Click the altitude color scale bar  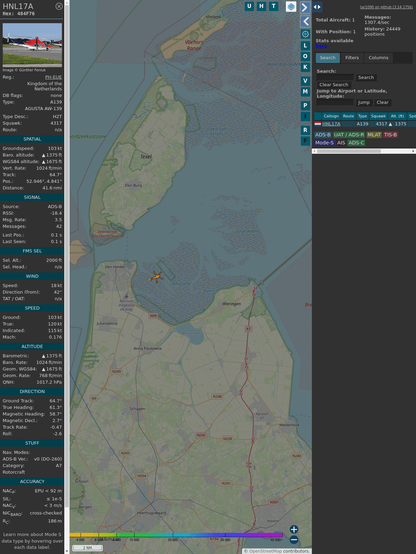point(176,535)
